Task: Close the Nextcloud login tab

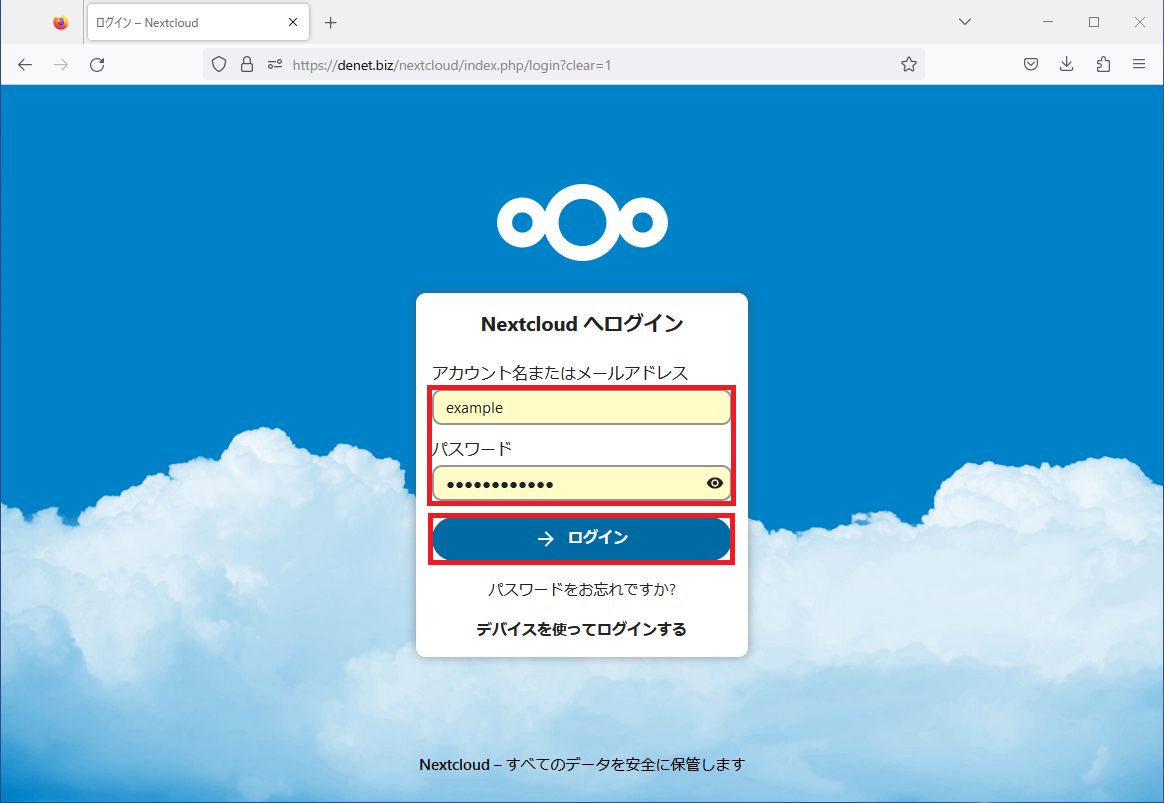Action: coord(293,22)
